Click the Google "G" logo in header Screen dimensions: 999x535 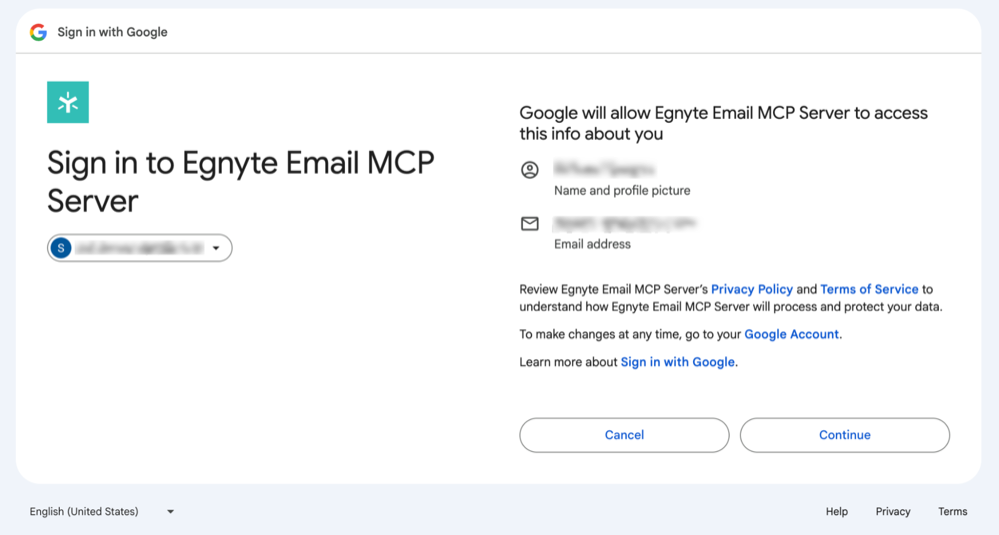coord(39,32)
